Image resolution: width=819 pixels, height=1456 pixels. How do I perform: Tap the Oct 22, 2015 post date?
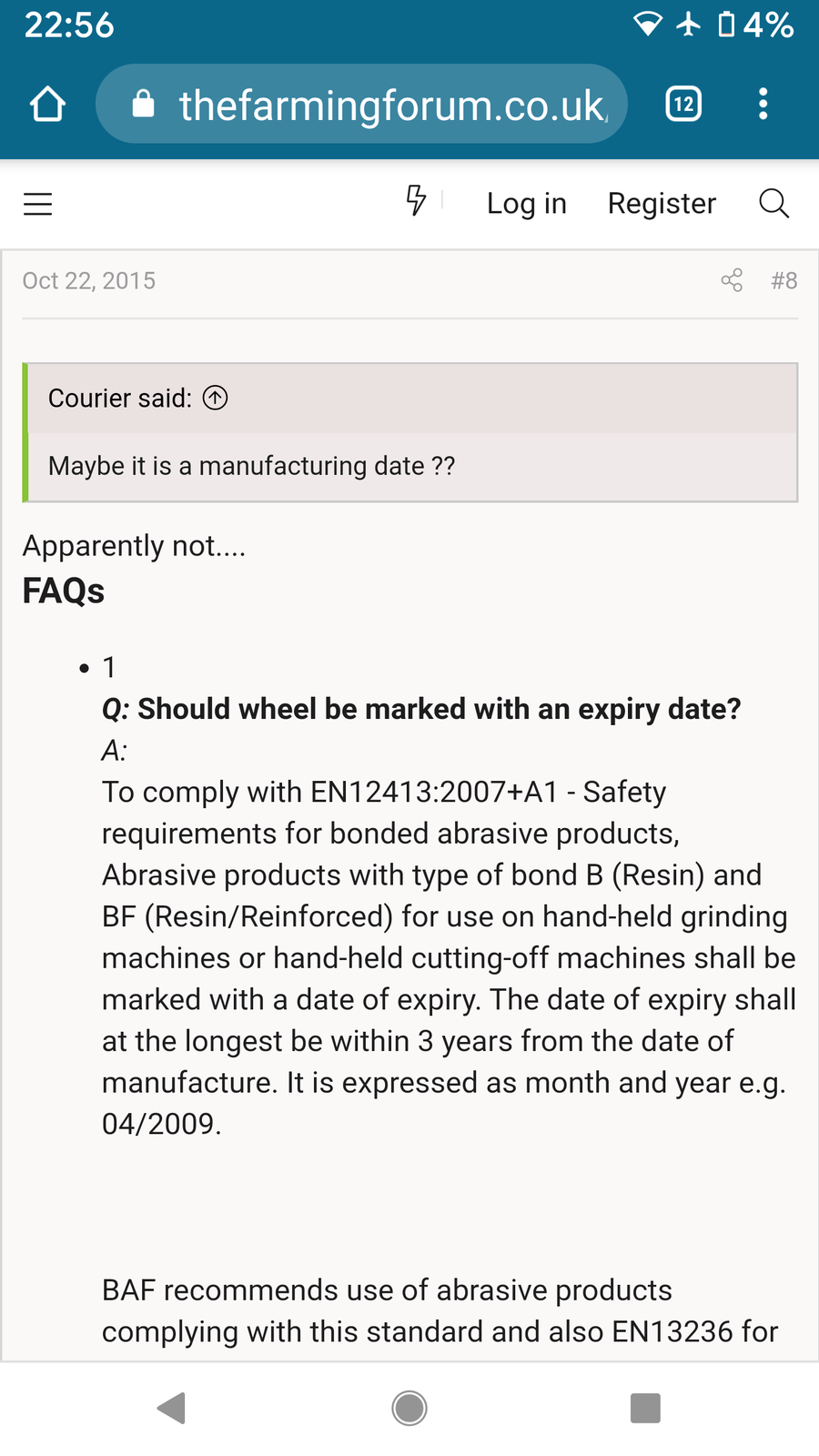89,280
